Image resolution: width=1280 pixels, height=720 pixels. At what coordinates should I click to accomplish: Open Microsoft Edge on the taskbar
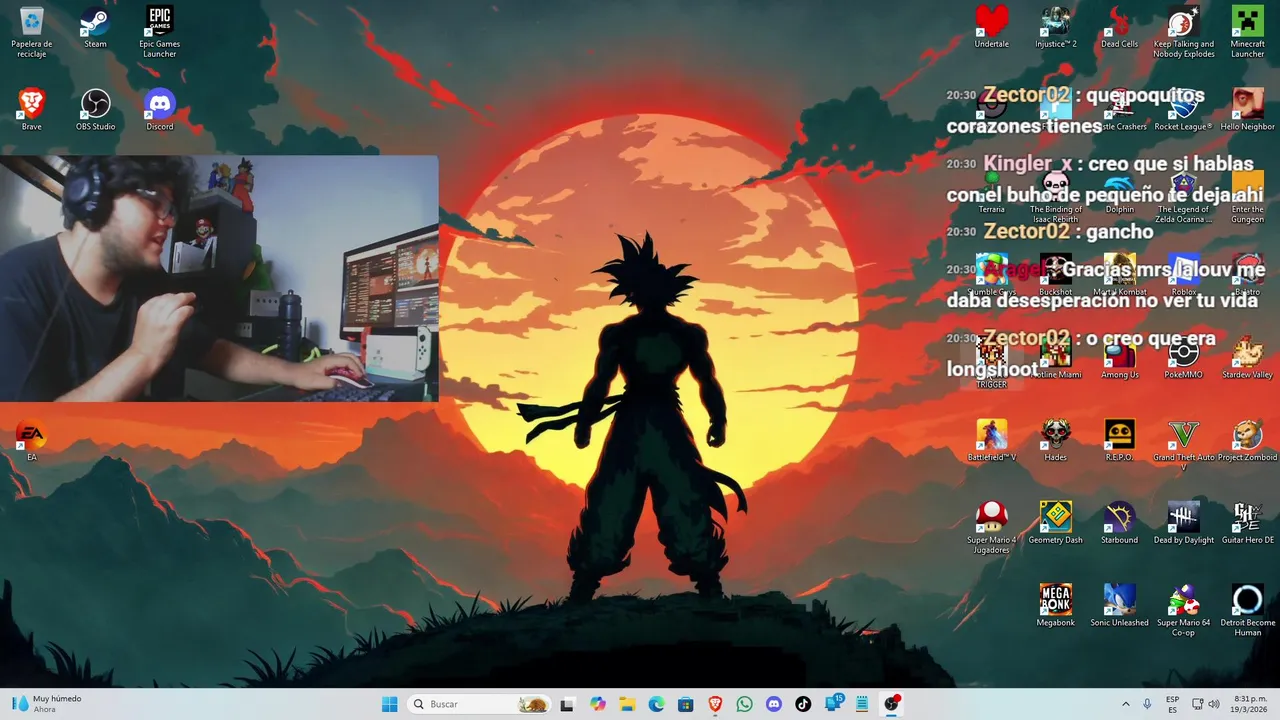click(656, 704)
